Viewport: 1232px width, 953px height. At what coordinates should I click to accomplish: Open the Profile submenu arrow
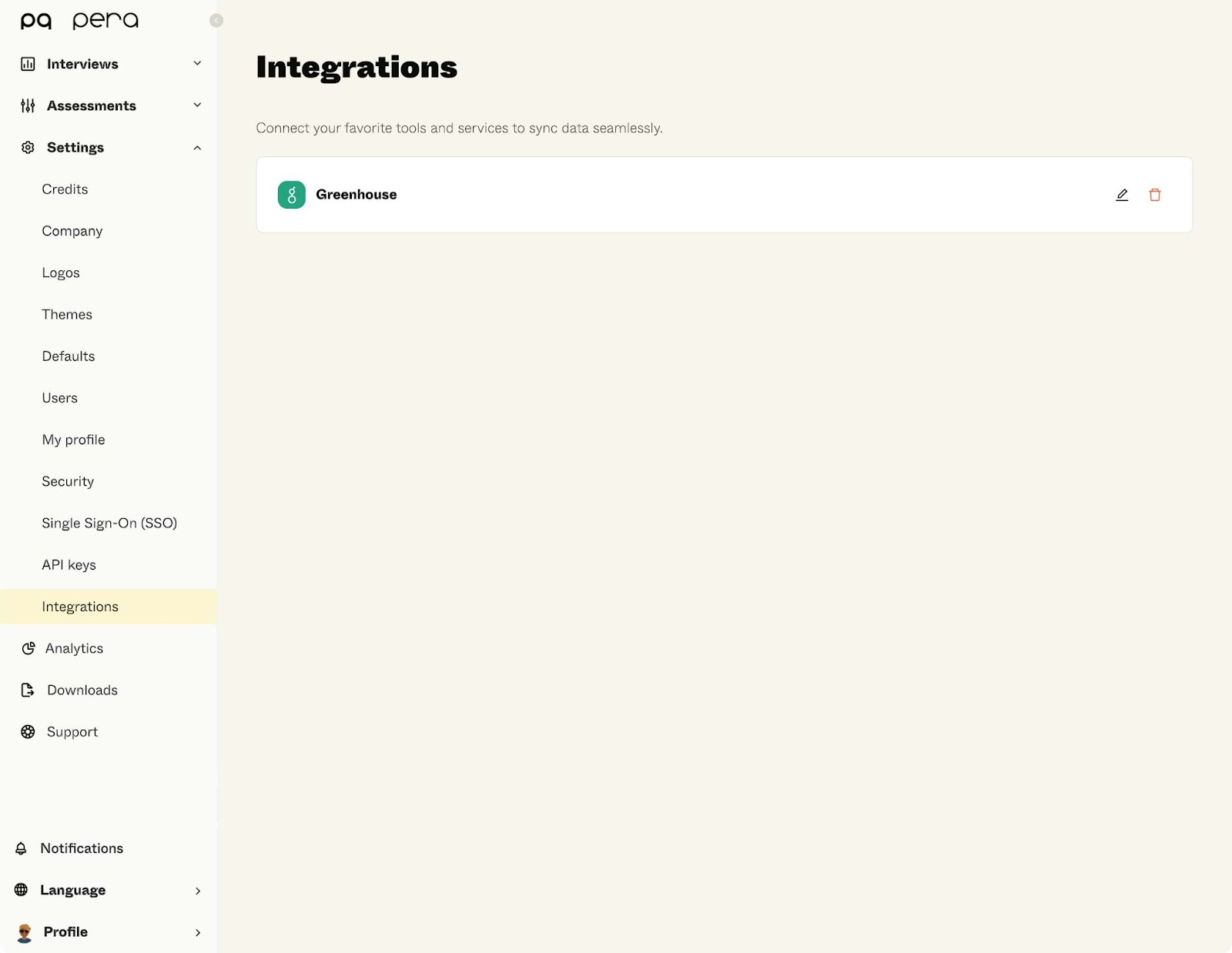198,932
